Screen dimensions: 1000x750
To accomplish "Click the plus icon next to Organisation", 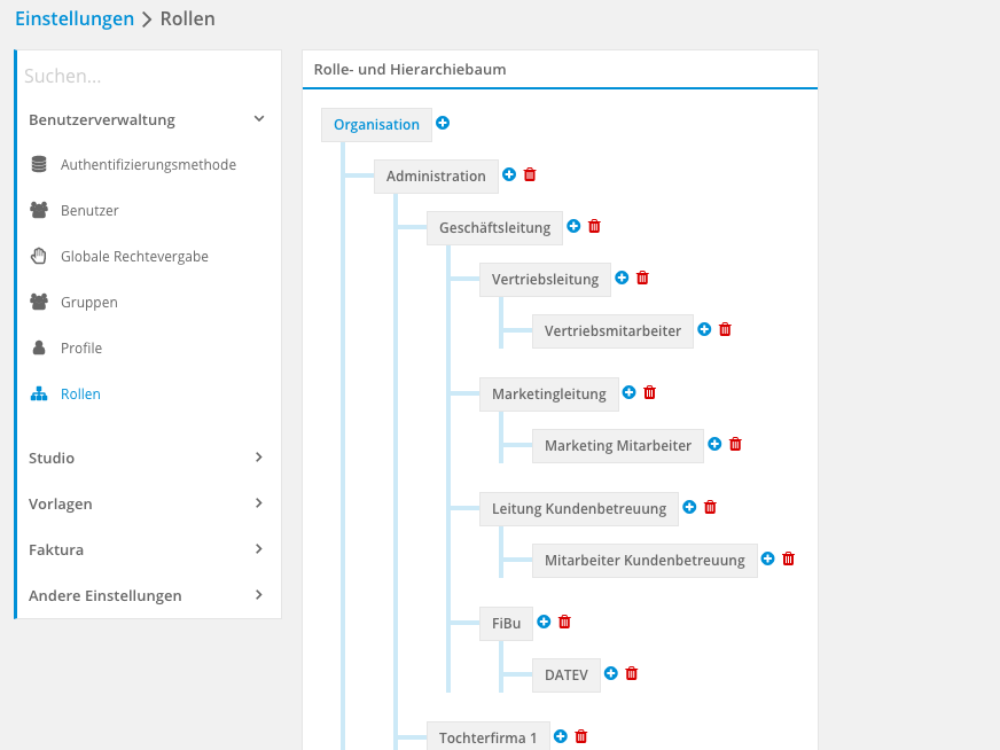I will point(443,123).
